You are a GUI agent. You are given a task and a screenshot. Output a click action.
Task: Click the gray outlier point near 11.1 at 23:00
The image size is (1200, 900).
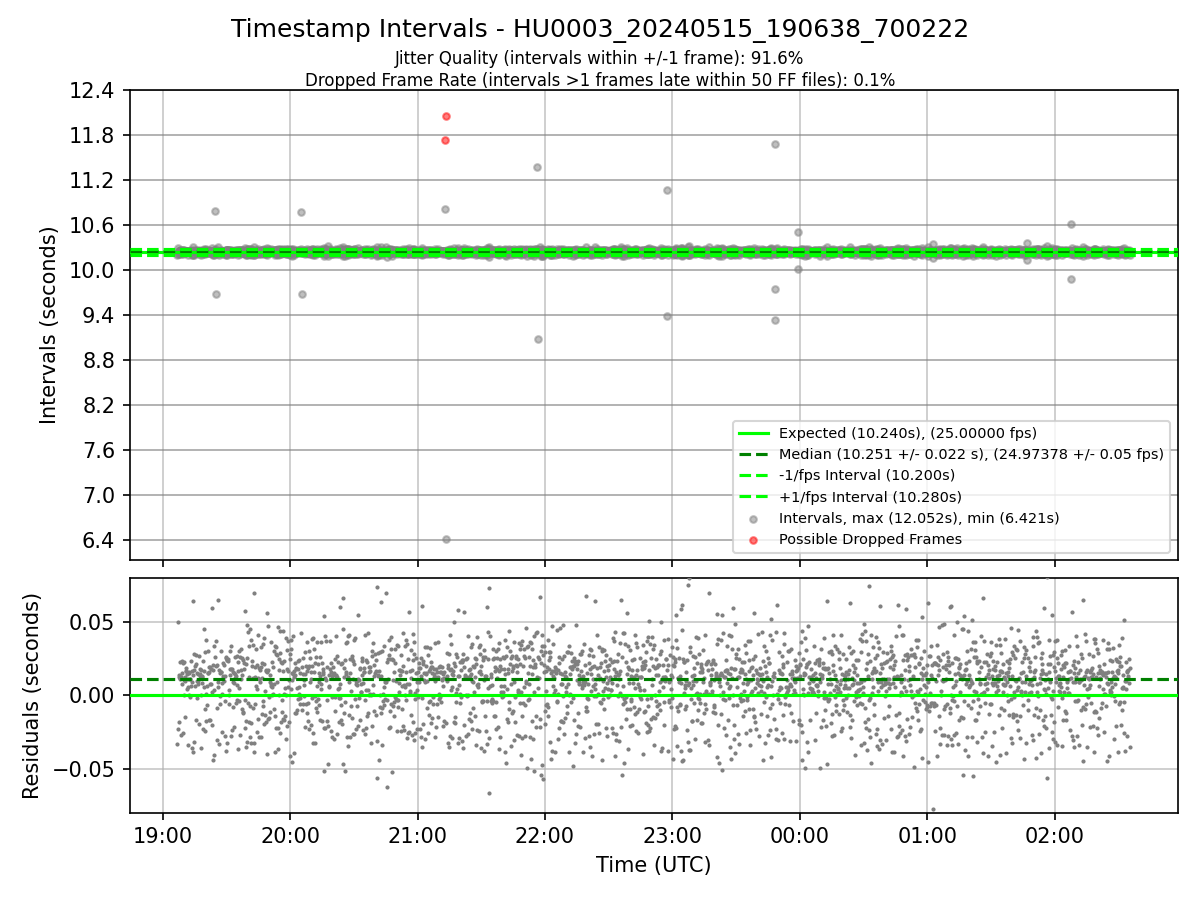[x=667, y=190]
